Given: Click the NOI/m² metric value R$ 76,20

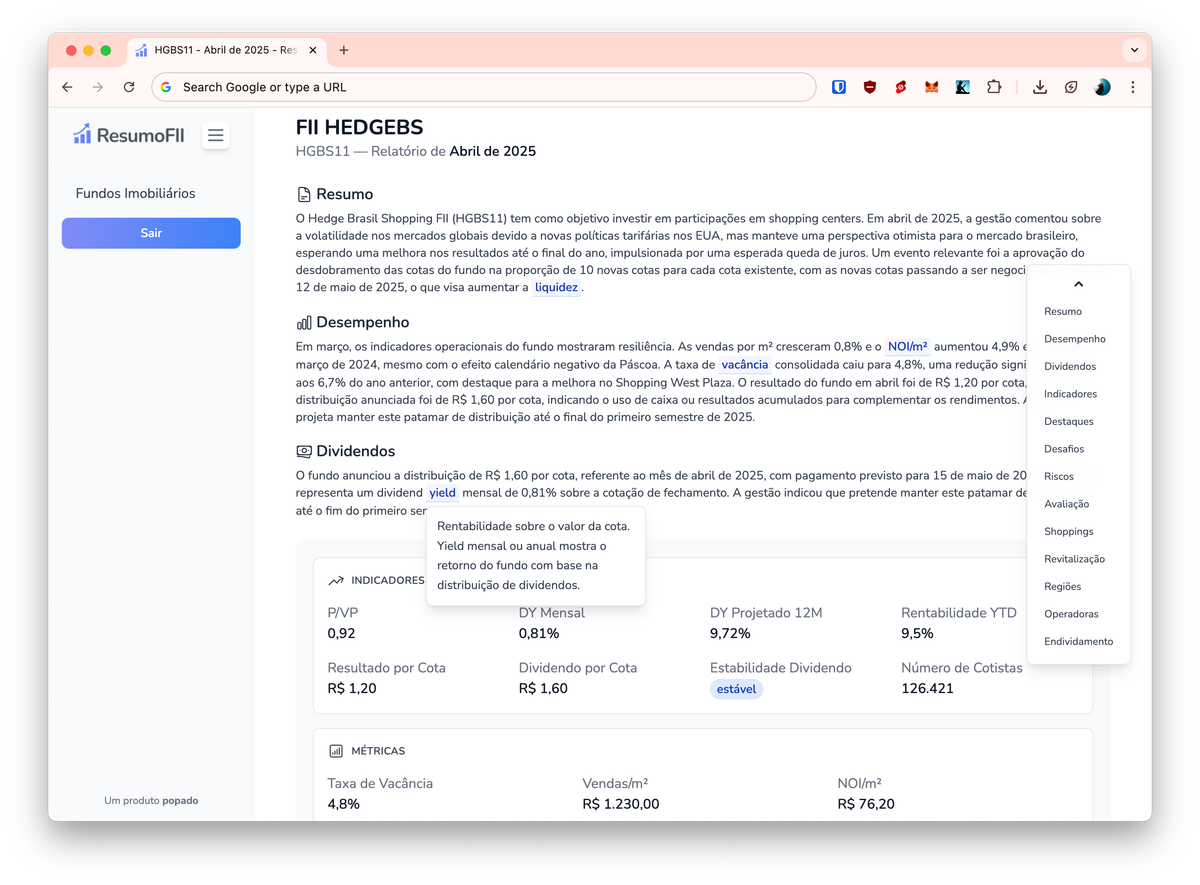Looking at the screenshot, I should click(x=866, y=804).
